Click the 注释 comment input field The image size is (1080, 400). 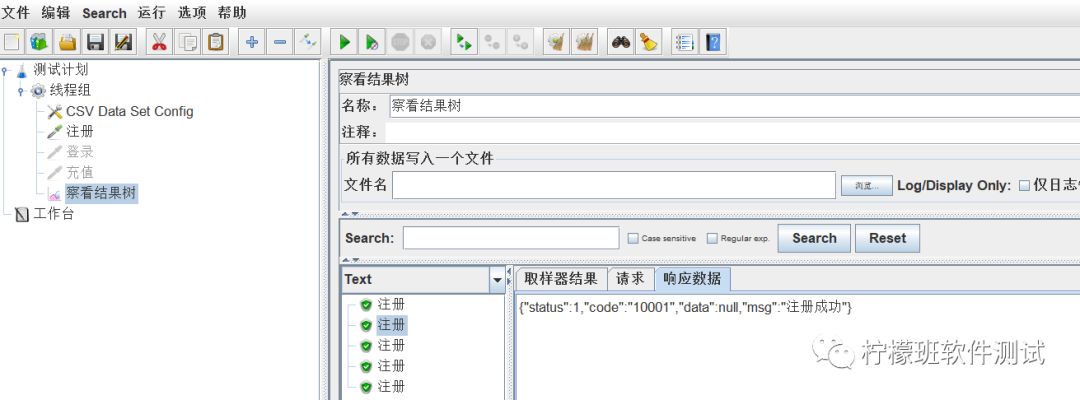(733, 132)
